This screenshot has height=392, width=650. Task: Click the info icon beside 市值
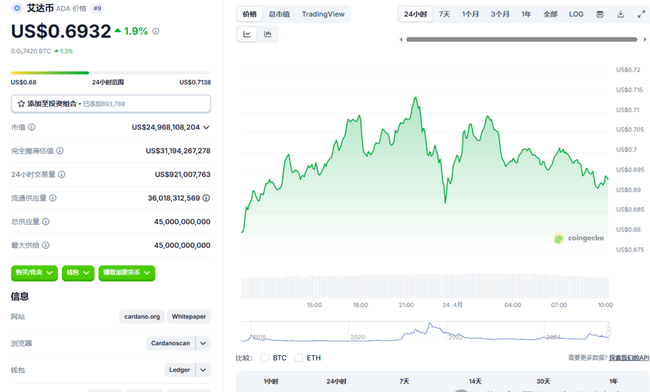click(x=32, y=127)
